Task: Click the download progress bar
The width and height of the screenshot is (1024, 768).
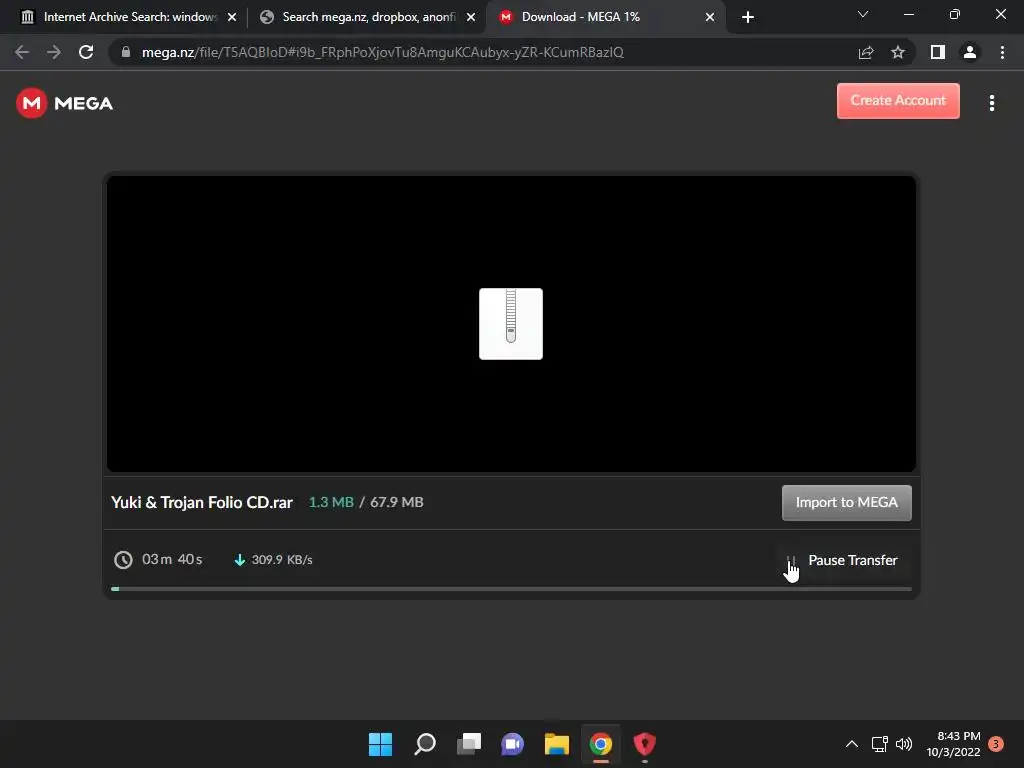Action: (511, 589)
